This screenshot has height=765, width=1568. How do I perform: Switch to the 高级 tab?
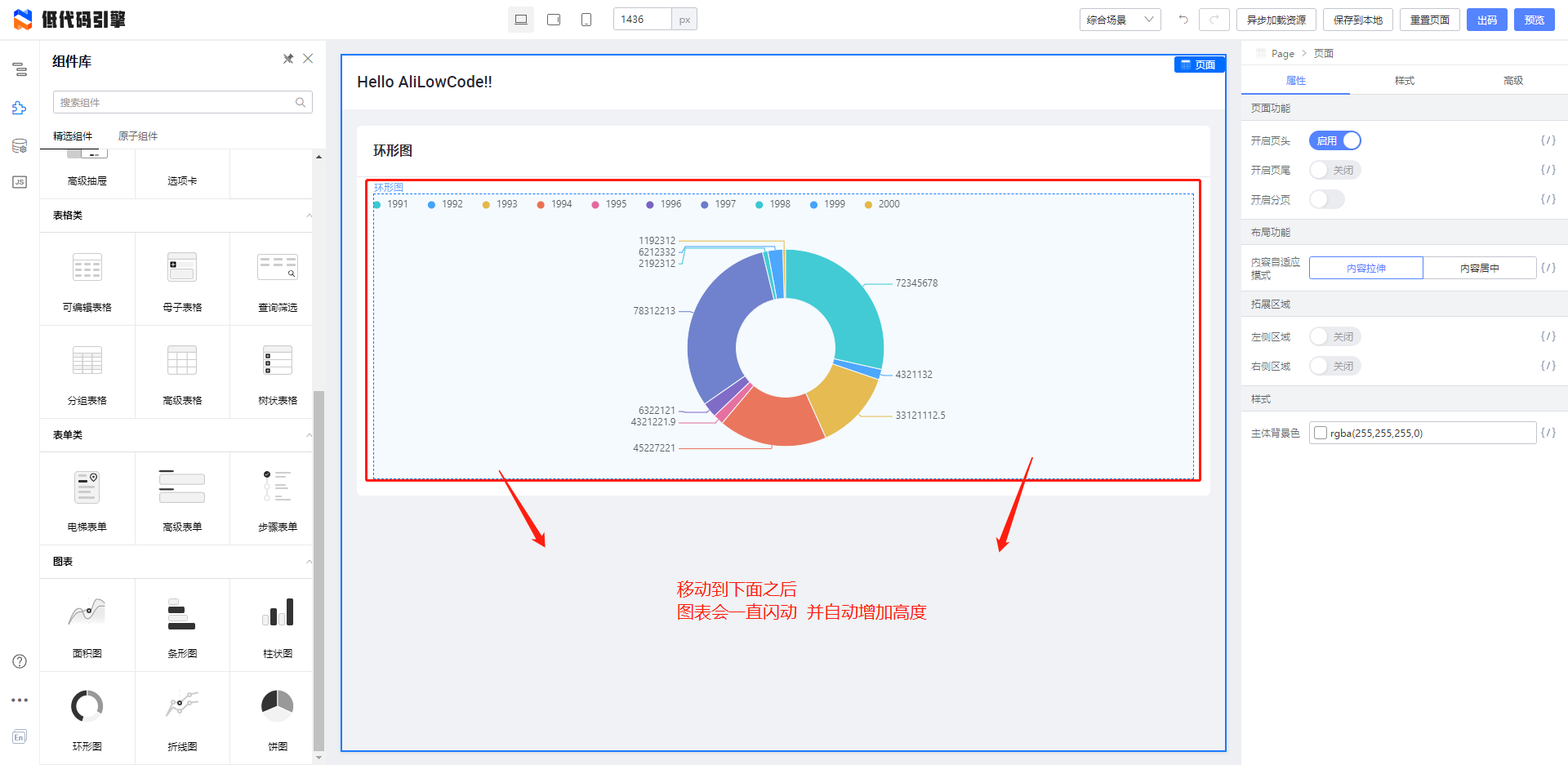click(x=1513, y=81)
